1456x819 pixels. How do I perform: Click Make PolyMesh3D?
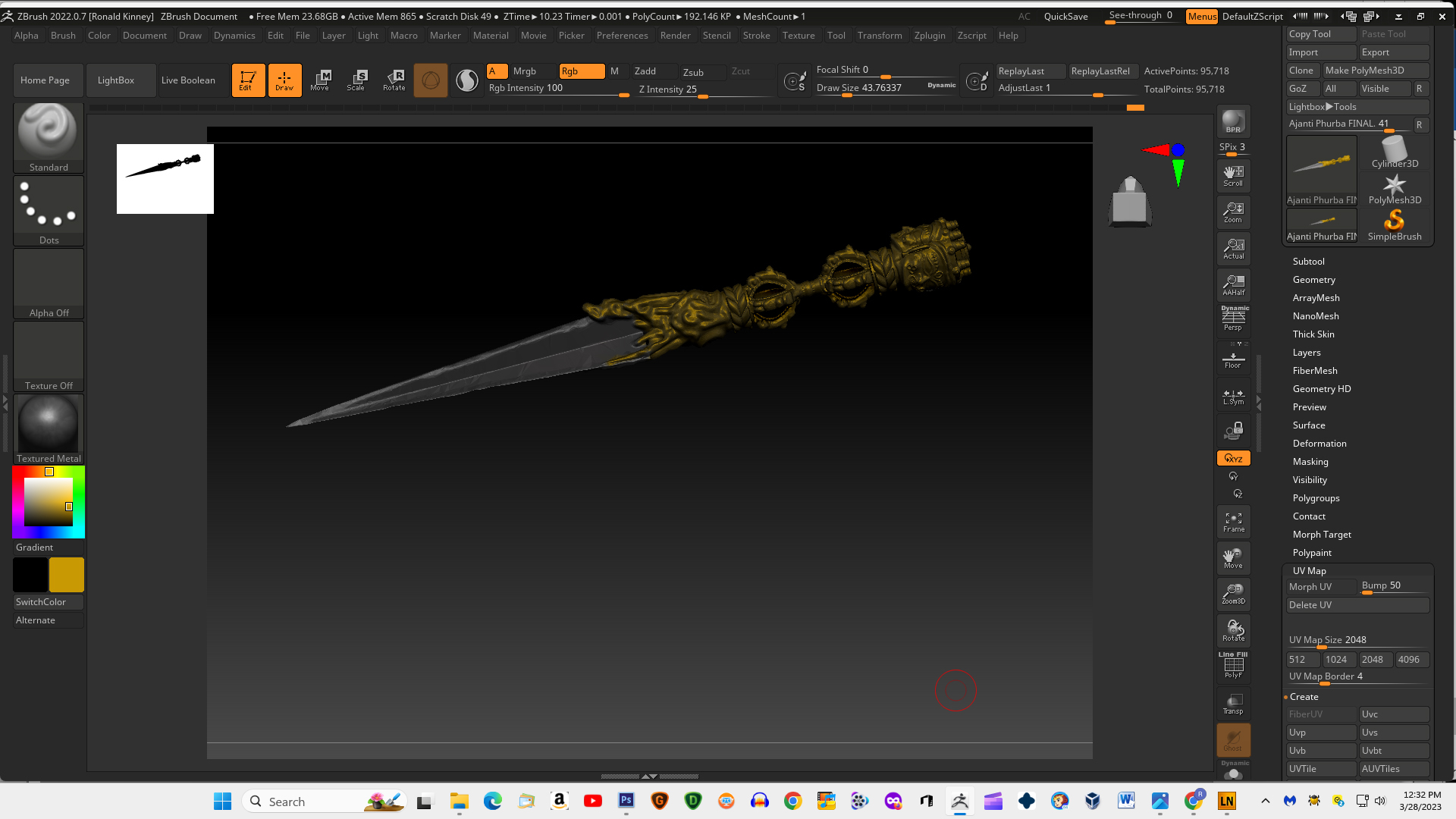[x=1376, y=71]
